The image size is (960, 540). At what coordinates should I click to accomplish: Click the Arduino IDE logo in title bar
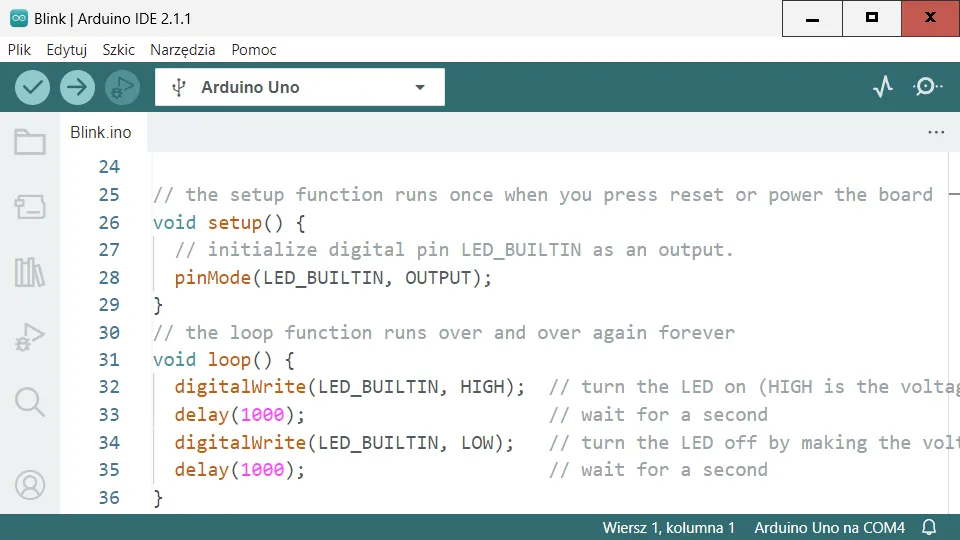point(19,18)
